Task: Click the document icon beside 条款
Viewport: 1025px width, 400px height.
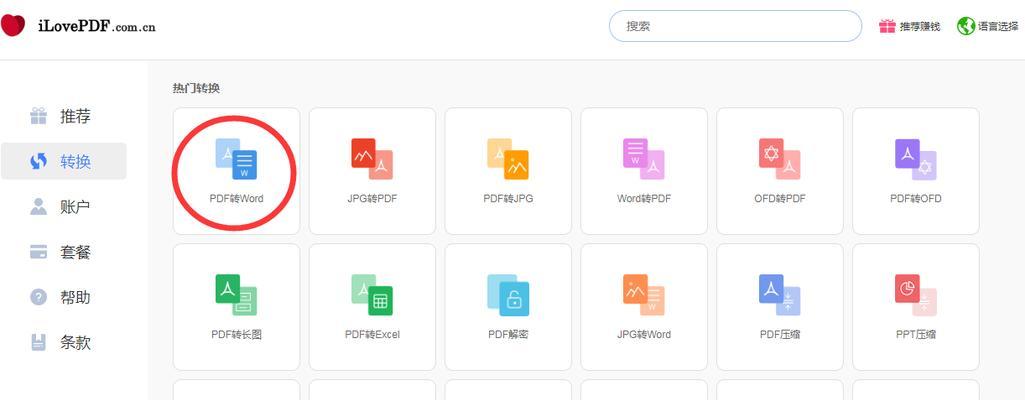Action: (39, 342)
